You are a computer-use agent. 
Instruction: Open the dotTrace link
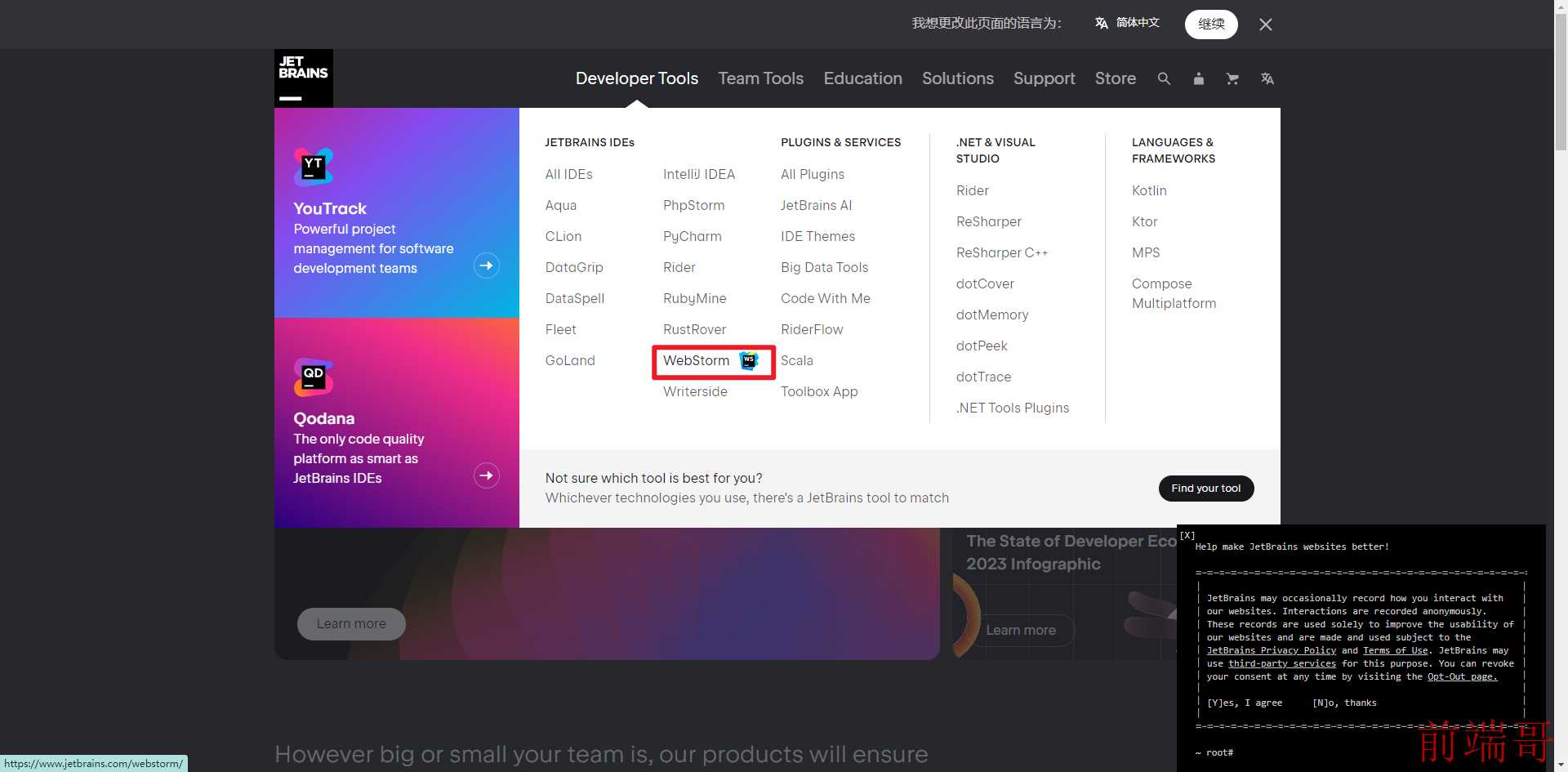[x=983, y=377]
